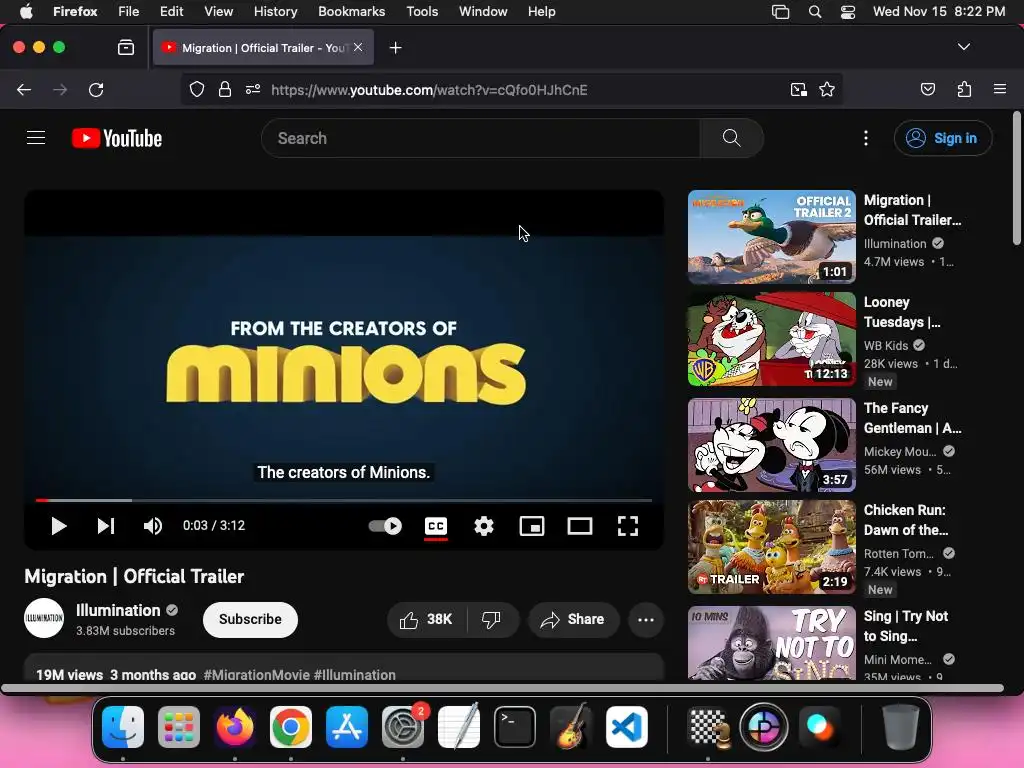
Task: Switch to miniplayer mode
Action: pyautogui.click(x=532, y=526)
